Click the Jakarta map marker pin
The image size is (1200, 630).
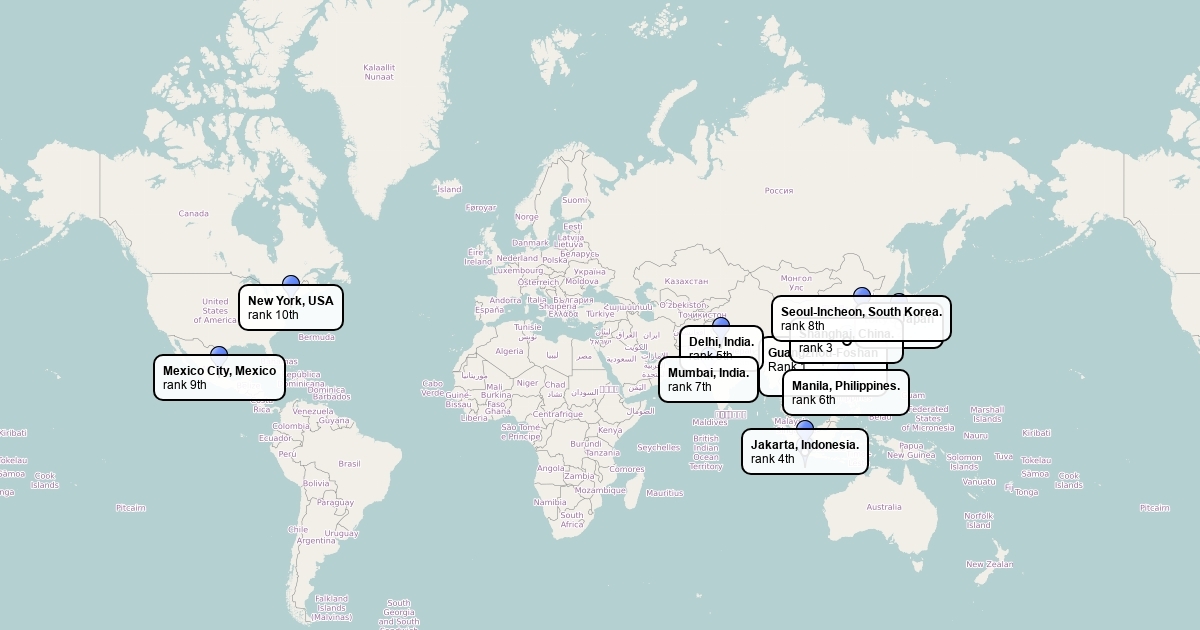click(805, 427)
